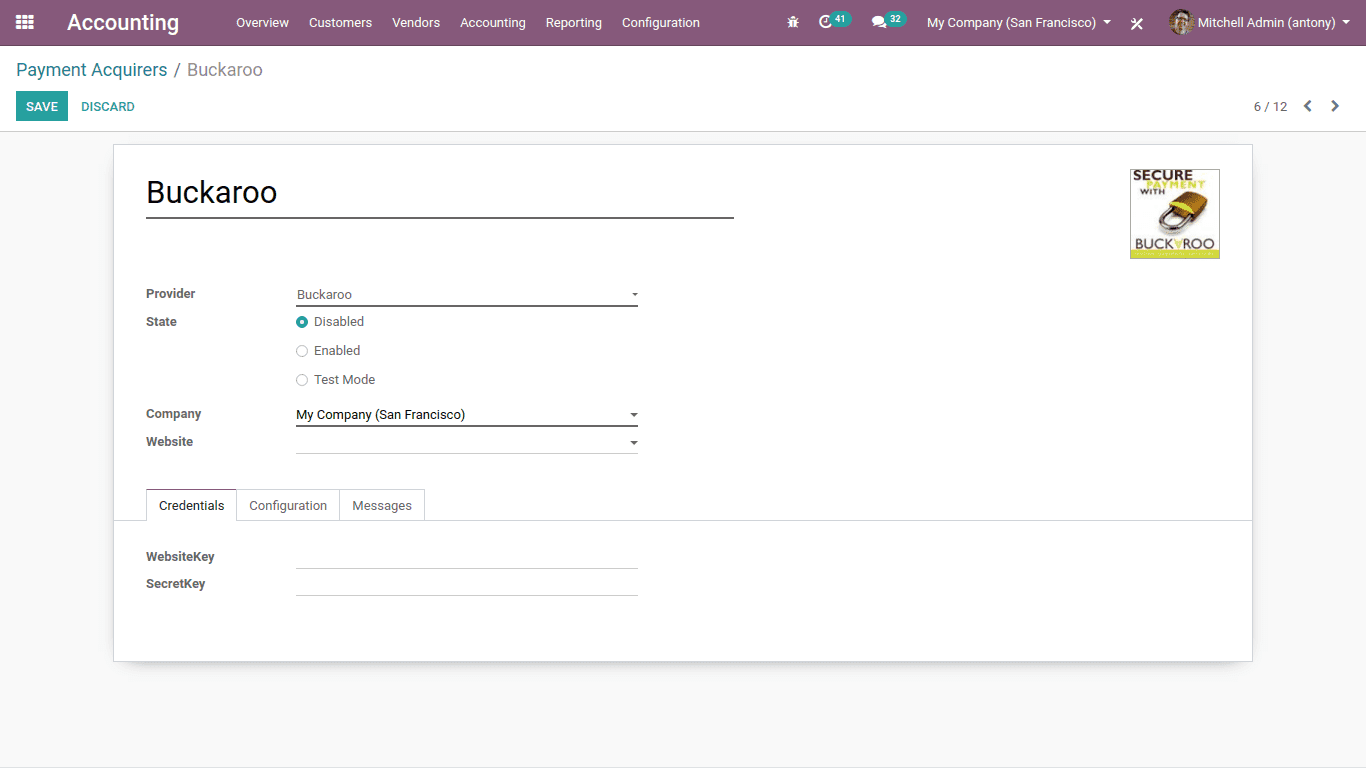
Task: Open the Provider dropdown
Action: tap(467, 295)
